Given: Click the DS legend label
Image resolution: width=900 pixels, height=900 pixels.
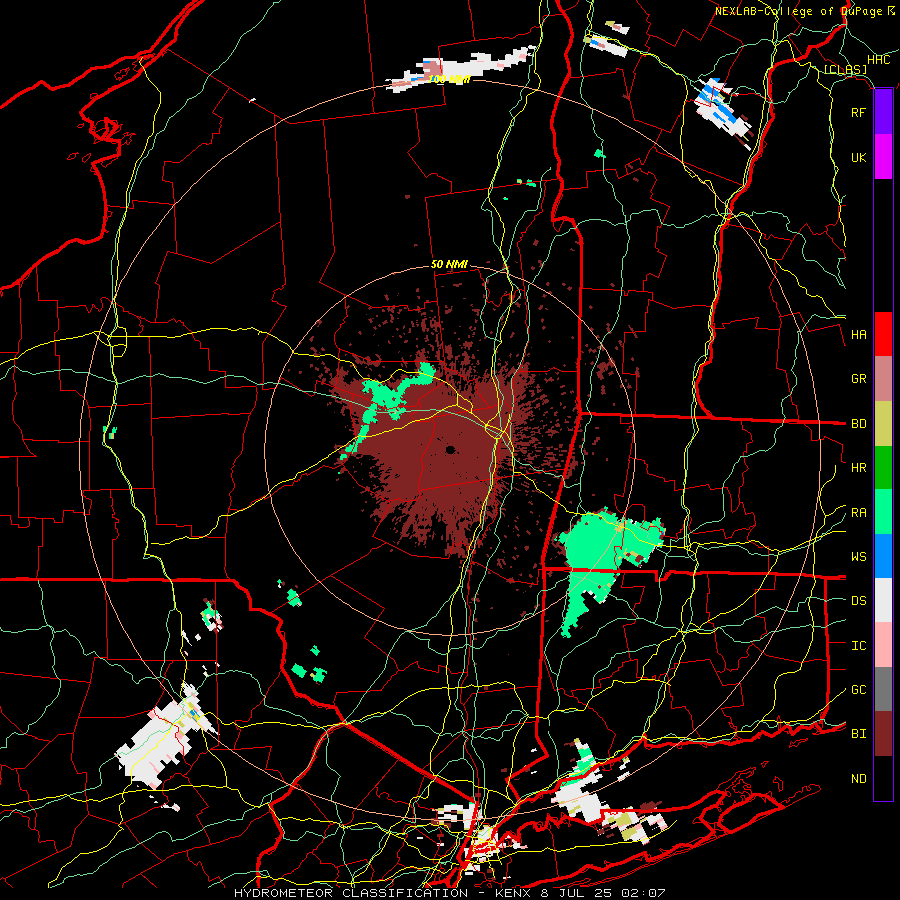Looking at the screenshot, I should click(858, 601).
